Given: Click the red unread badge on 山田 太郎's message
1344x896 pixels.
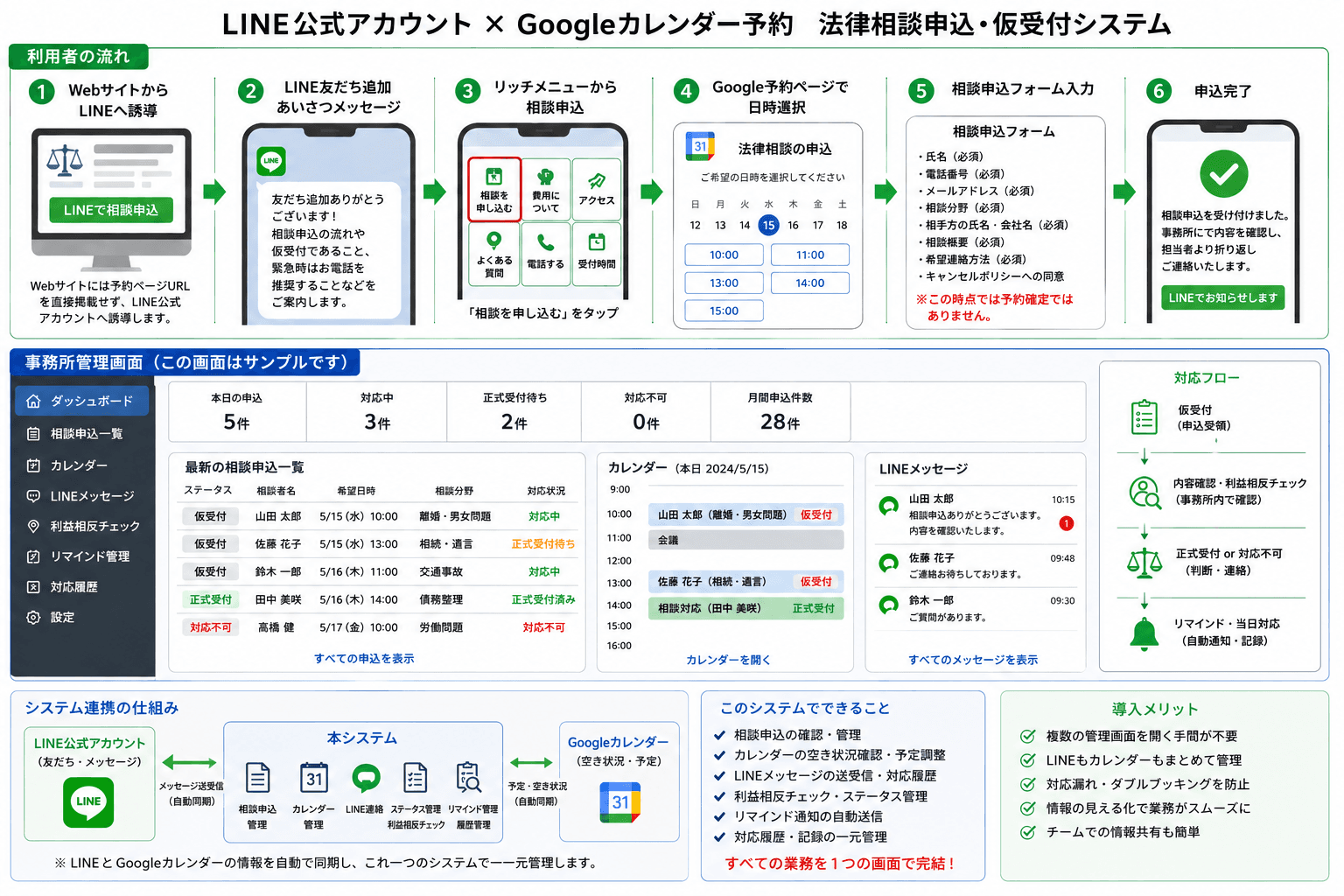Looking at the screenshot, I should pyautogui.click(x=1066, y=523).
